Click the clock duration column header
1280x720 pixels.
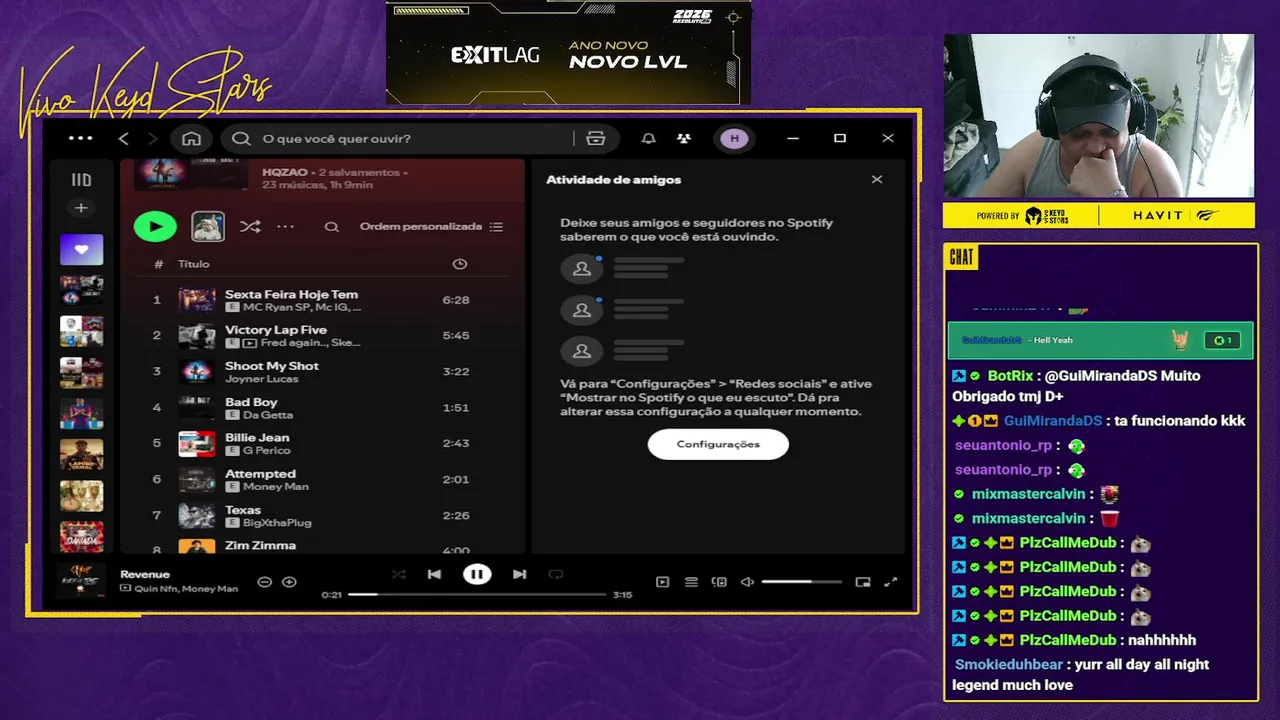(460, 264)
